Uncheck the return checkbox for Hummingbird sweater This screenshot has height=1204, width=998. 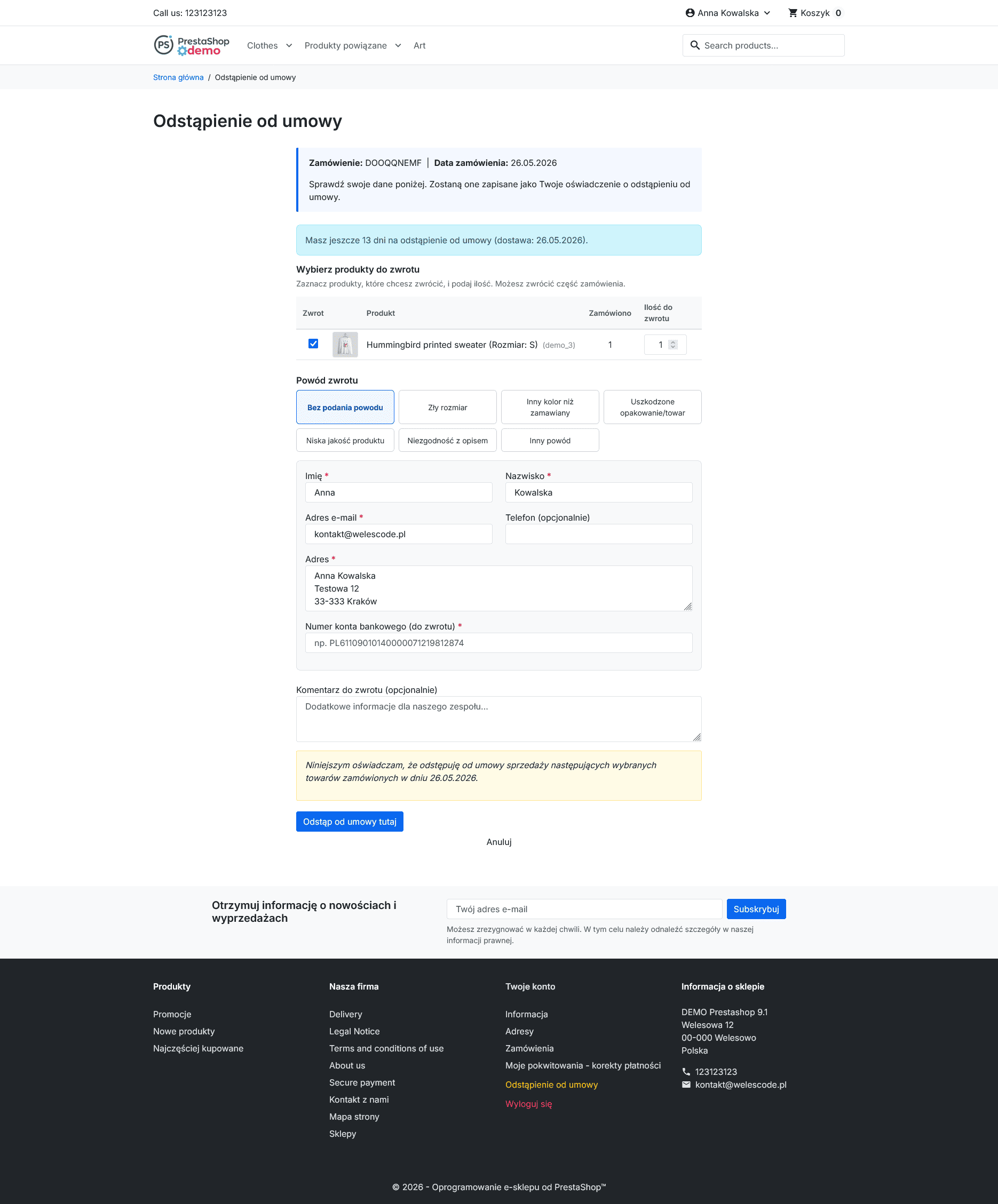pos(313,344)
